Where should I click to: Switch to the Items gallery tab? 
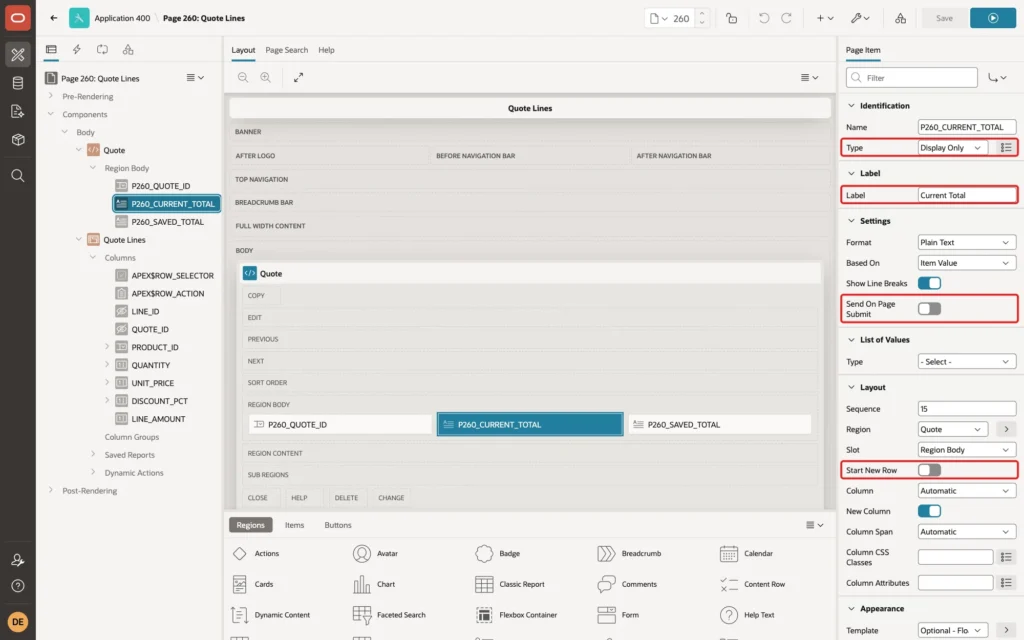295,525
